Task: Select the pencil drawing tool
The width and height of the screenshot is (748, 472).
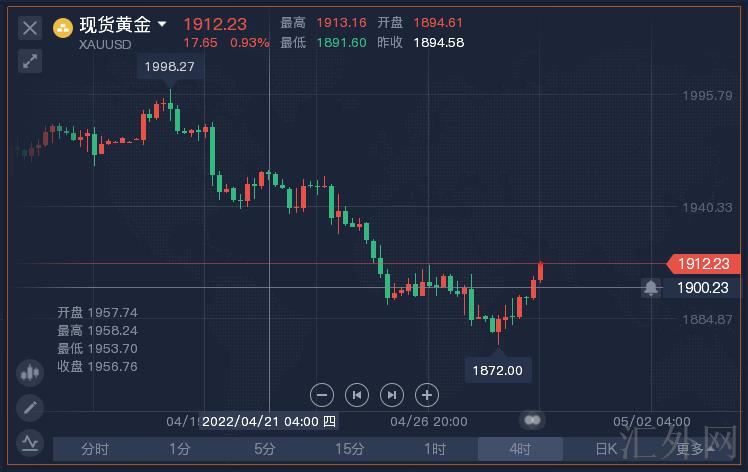Action: point(30,407)
